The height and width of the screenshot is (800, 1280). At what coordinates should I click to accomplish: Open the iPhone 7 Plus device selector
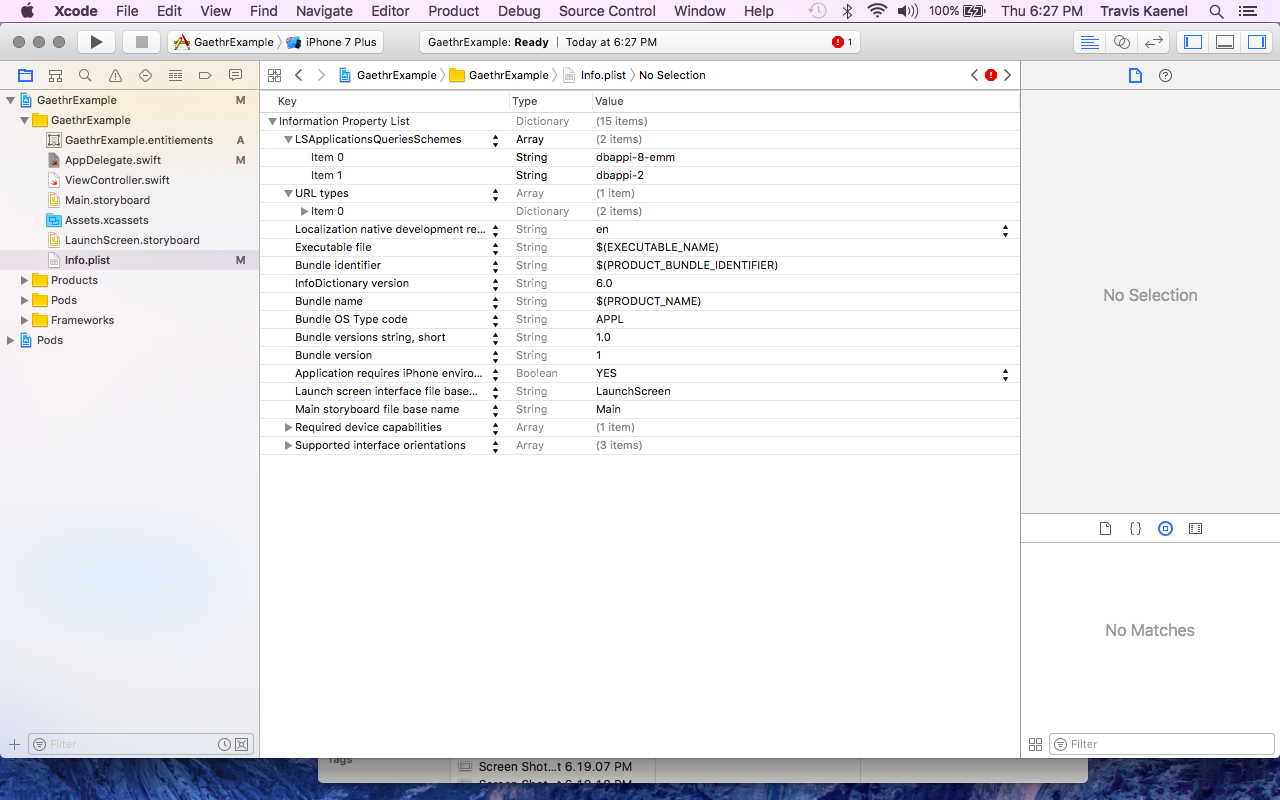(x=331, y=42)
